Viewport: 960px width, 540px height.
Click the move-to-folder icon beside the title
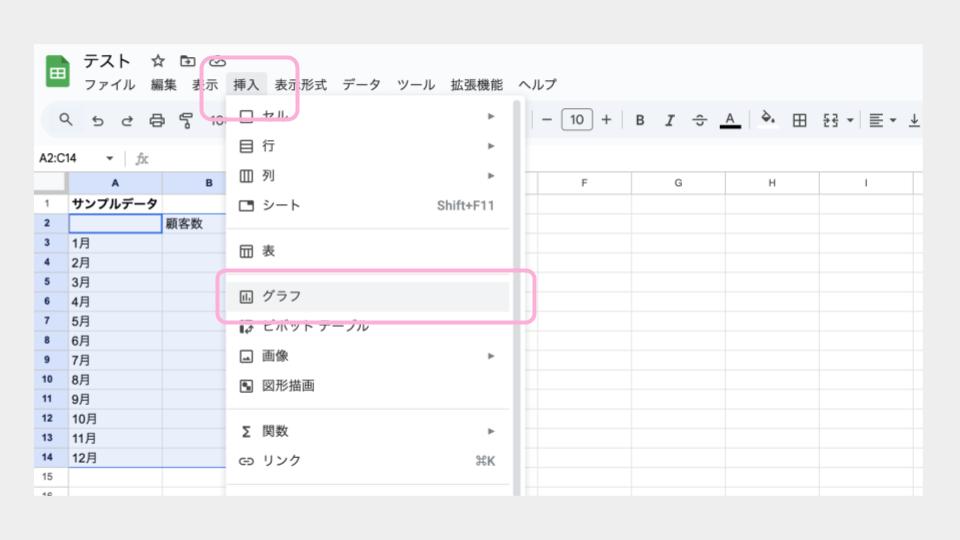coord(187,62)
